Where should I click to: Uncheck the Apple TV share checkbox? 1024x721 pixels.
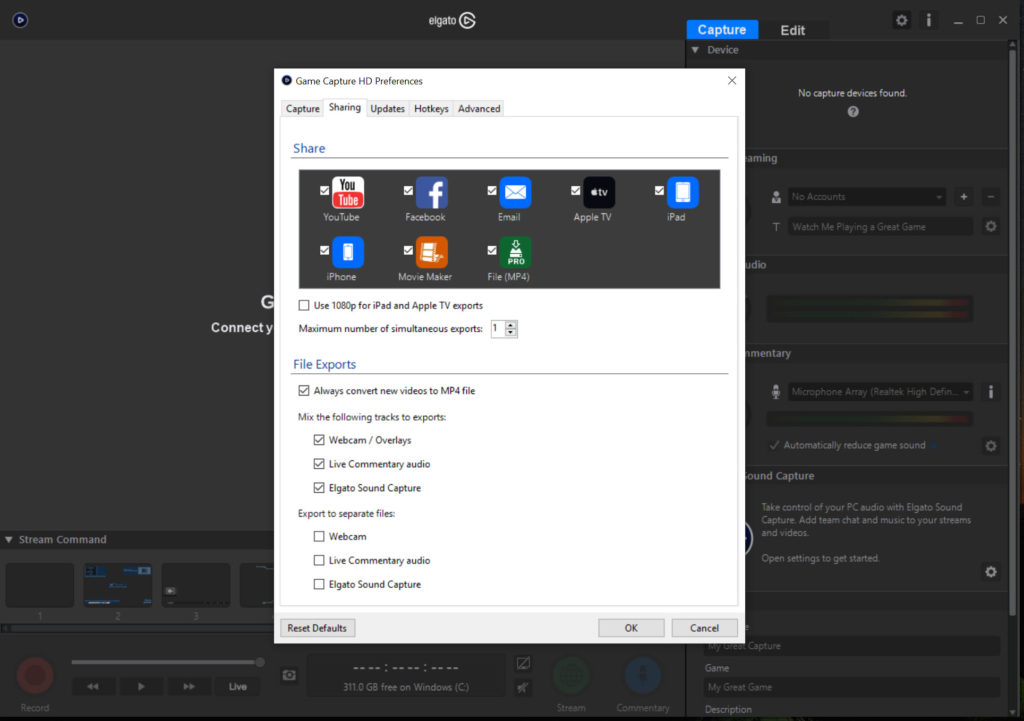575,191
